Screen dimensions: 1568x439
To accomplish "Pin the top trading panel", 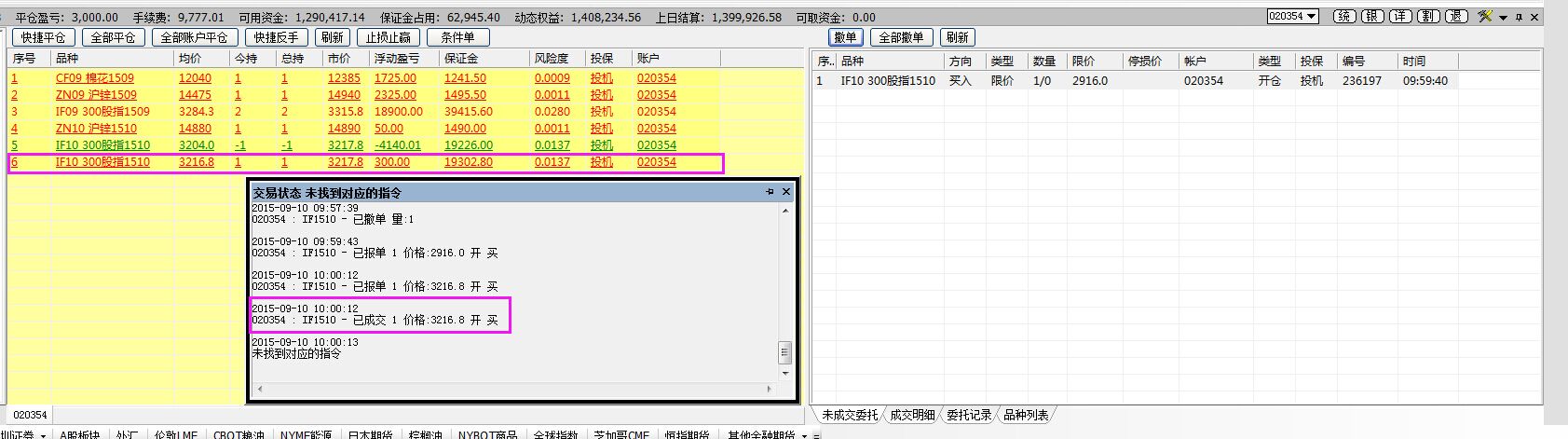I will pos(1519,17).
